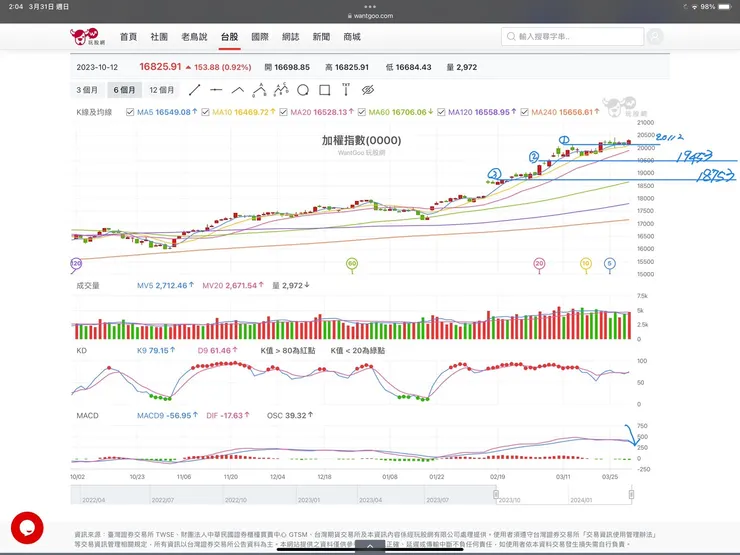Click the MA5 marker pin on chart
Screen dimensions: 740x555
(x=609, y=265)
